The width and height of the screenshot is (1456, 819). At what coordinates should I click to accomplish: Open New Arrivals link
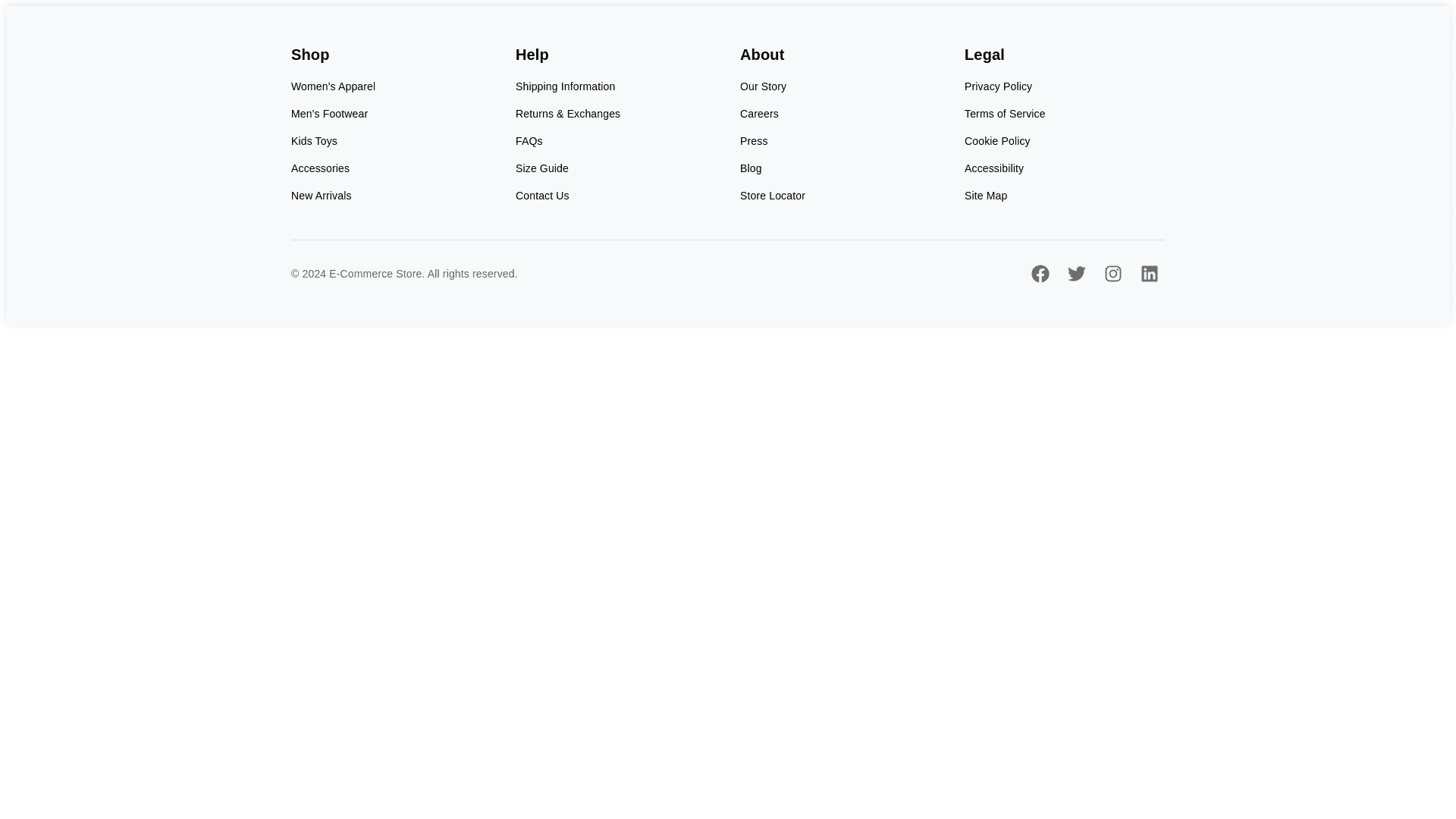click(321, 196)
